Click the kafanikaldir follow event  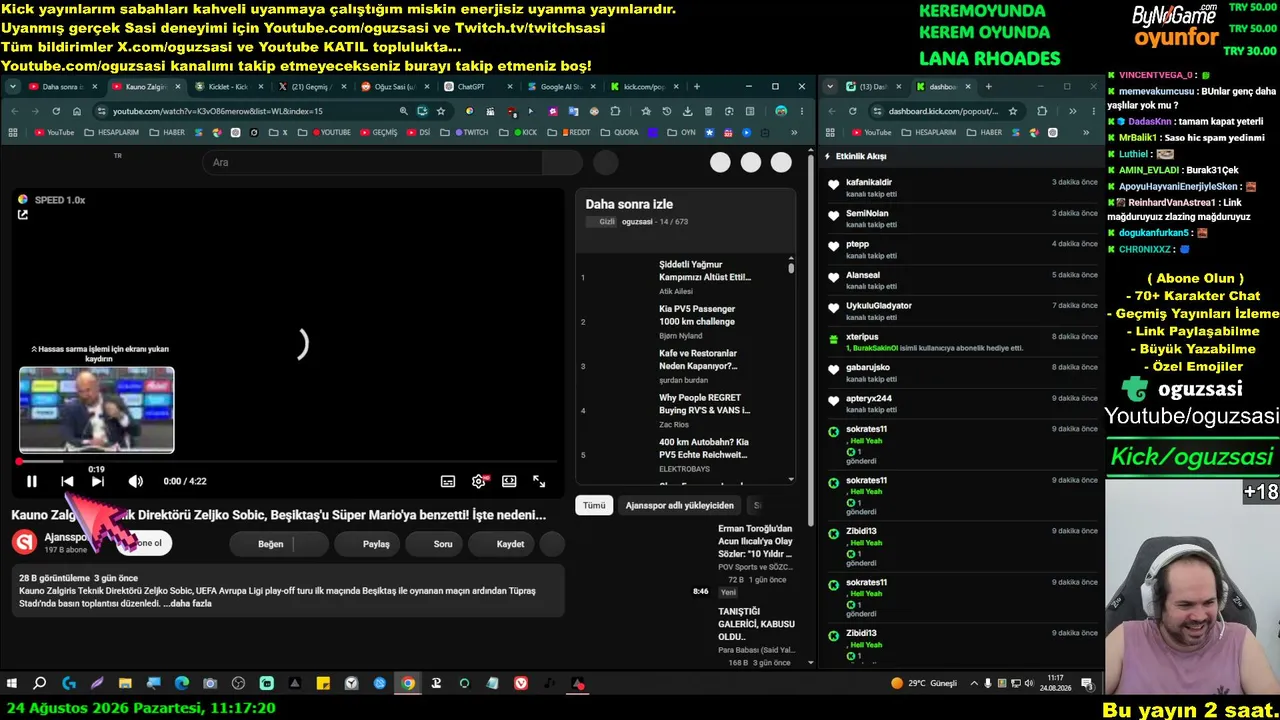click(964, 188)
